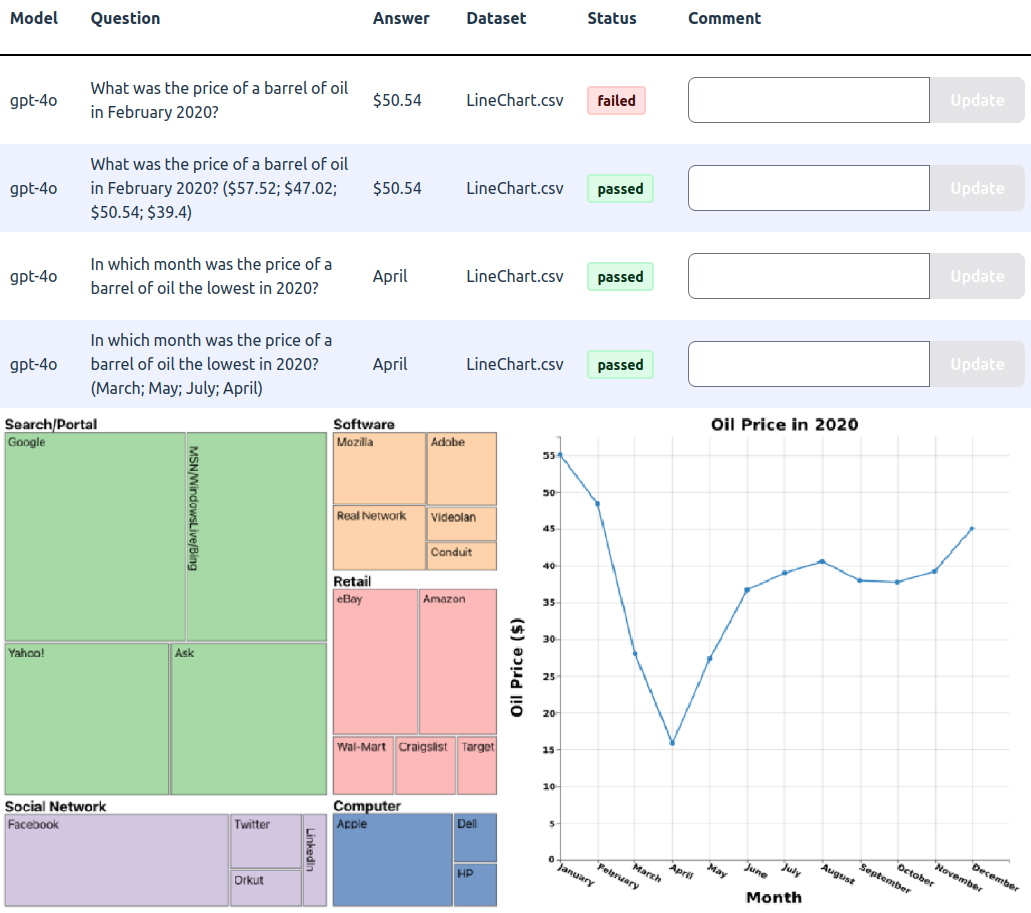Click the February data point on line chart
Screen dimensions: 1031x913
click(x=597, y=503)
